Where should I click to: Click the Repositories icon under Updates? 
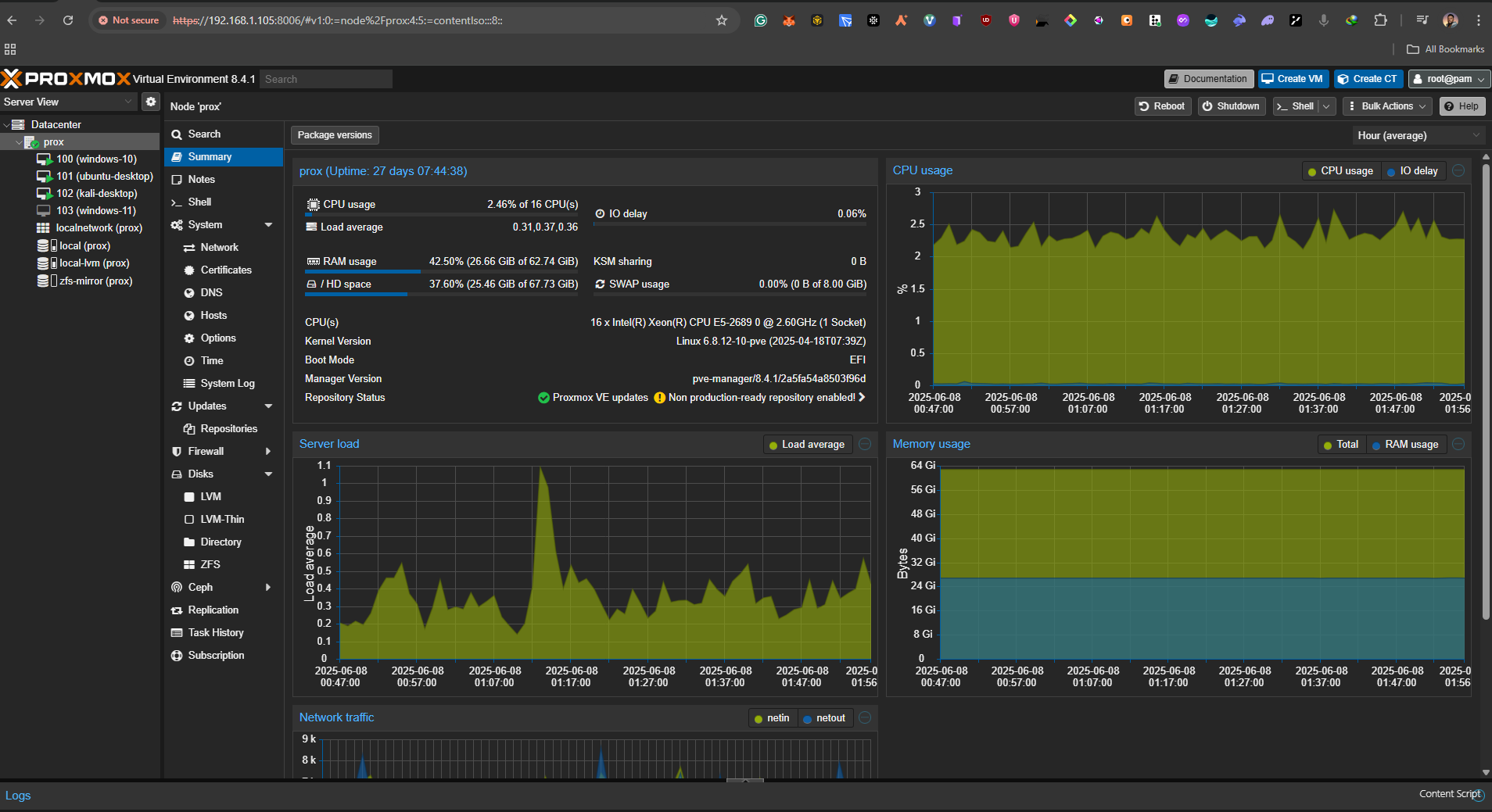188,428
